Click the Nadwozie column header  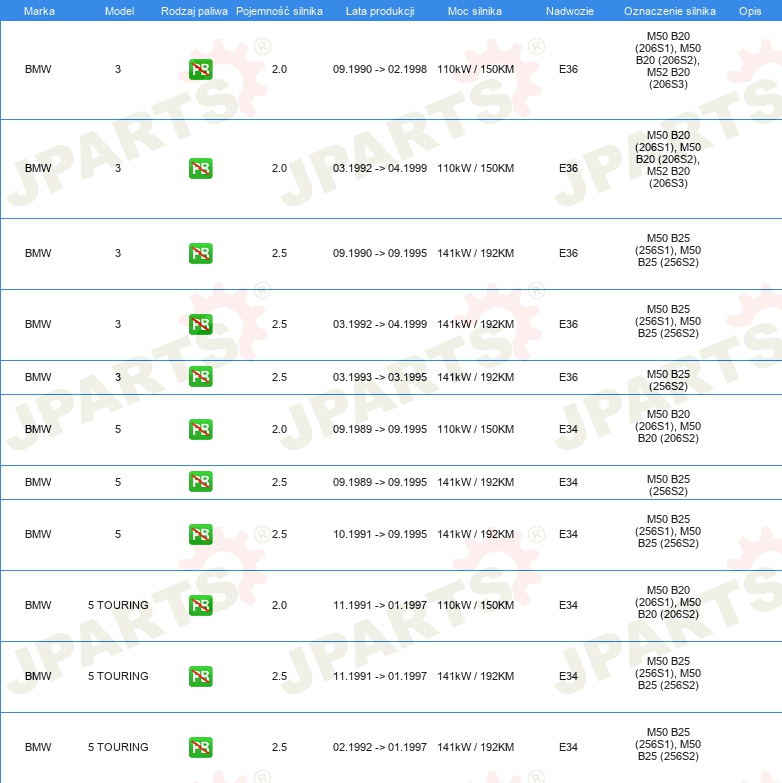tap(569, 11)
